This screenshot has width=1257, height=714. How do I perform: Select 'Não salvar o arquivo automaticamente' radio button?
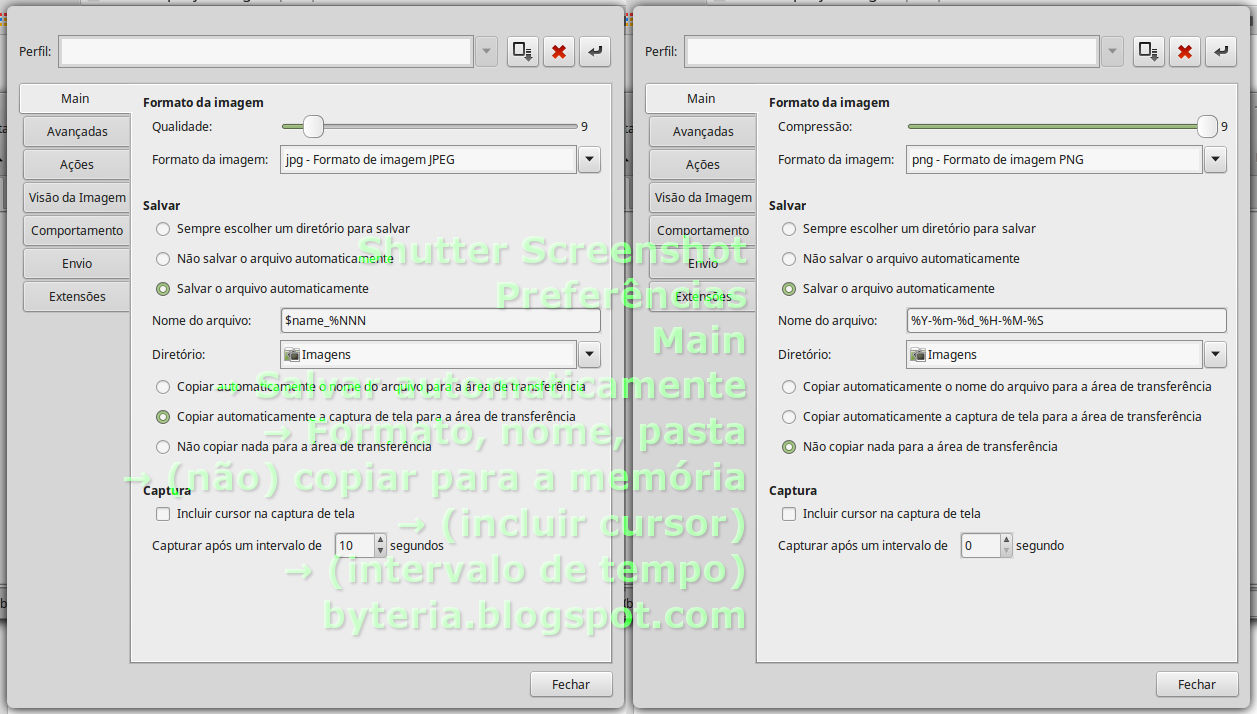161,258
